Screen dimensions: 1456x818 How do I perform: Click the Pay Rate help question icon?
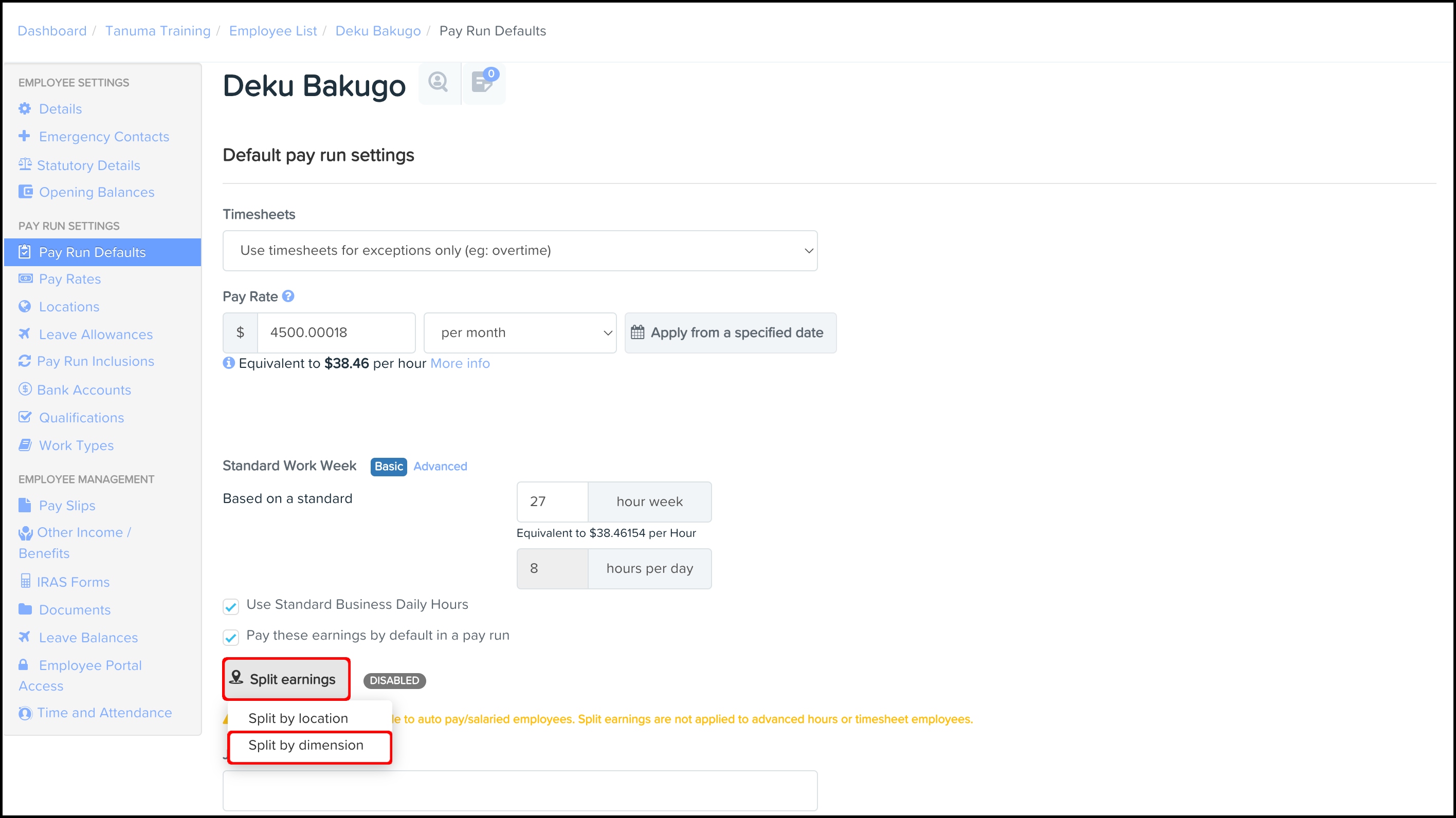tap(288, 296)
